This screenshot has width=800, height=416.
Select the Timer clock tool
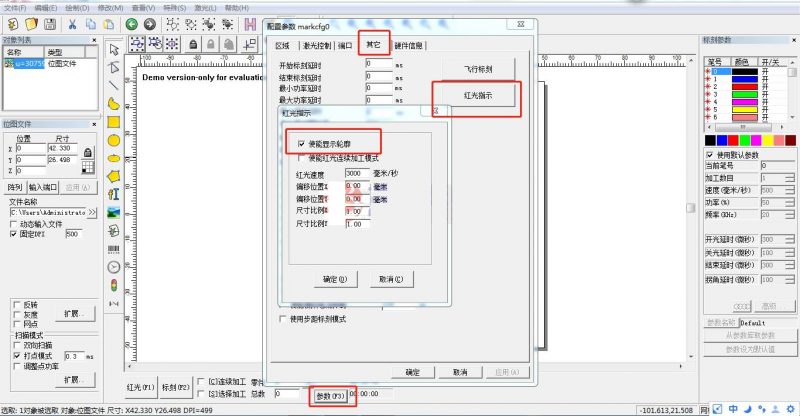coord(114,267)
